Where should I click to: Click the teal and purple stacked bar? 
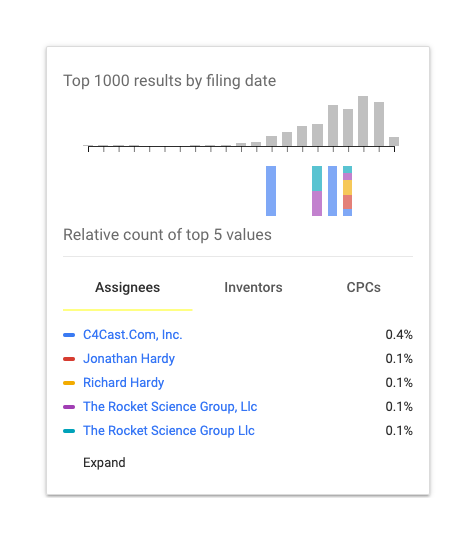click(317, 191)
